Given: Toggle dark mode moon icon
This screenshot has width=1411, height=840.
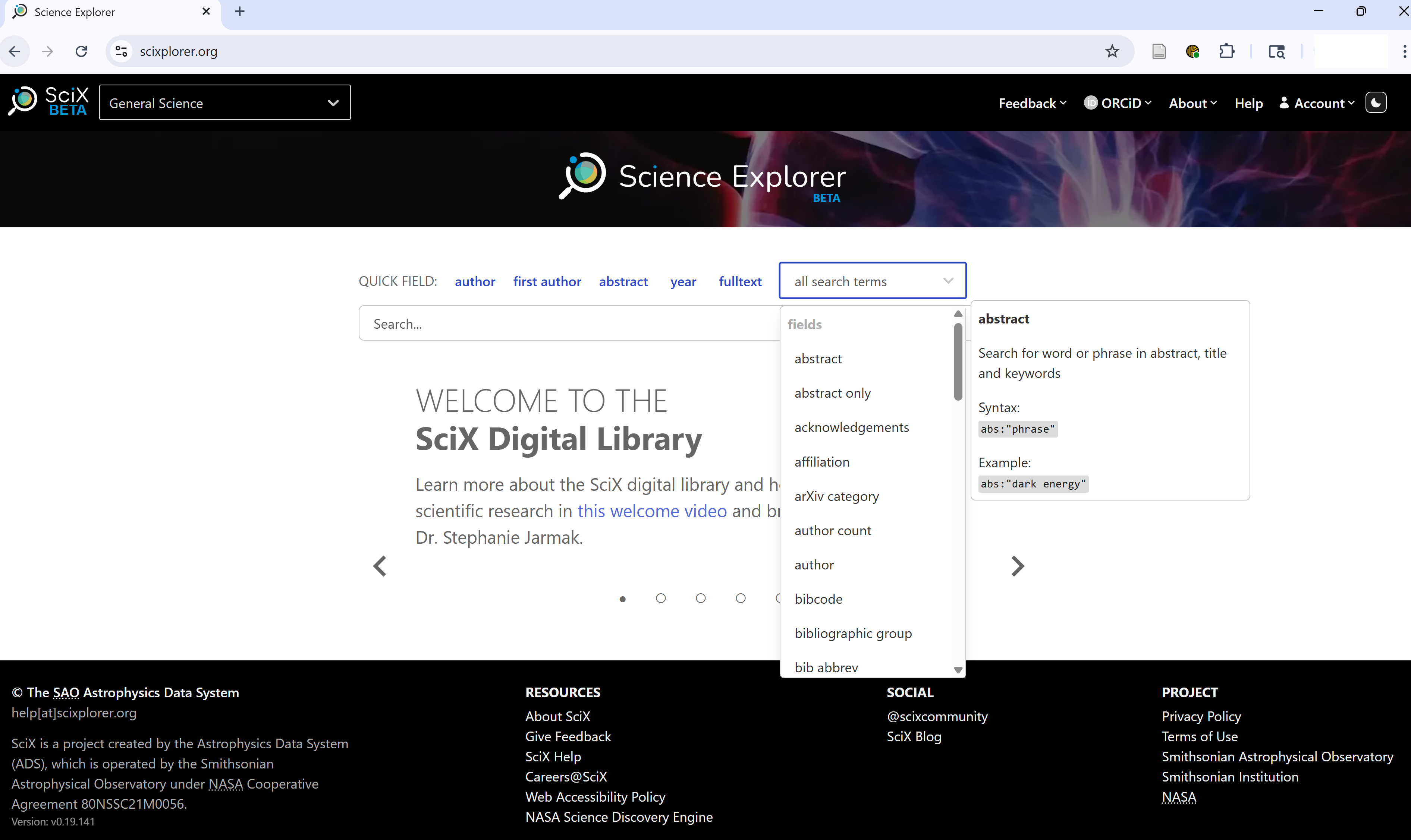Looking at the screenshot, I should (x=1376, y=103).
